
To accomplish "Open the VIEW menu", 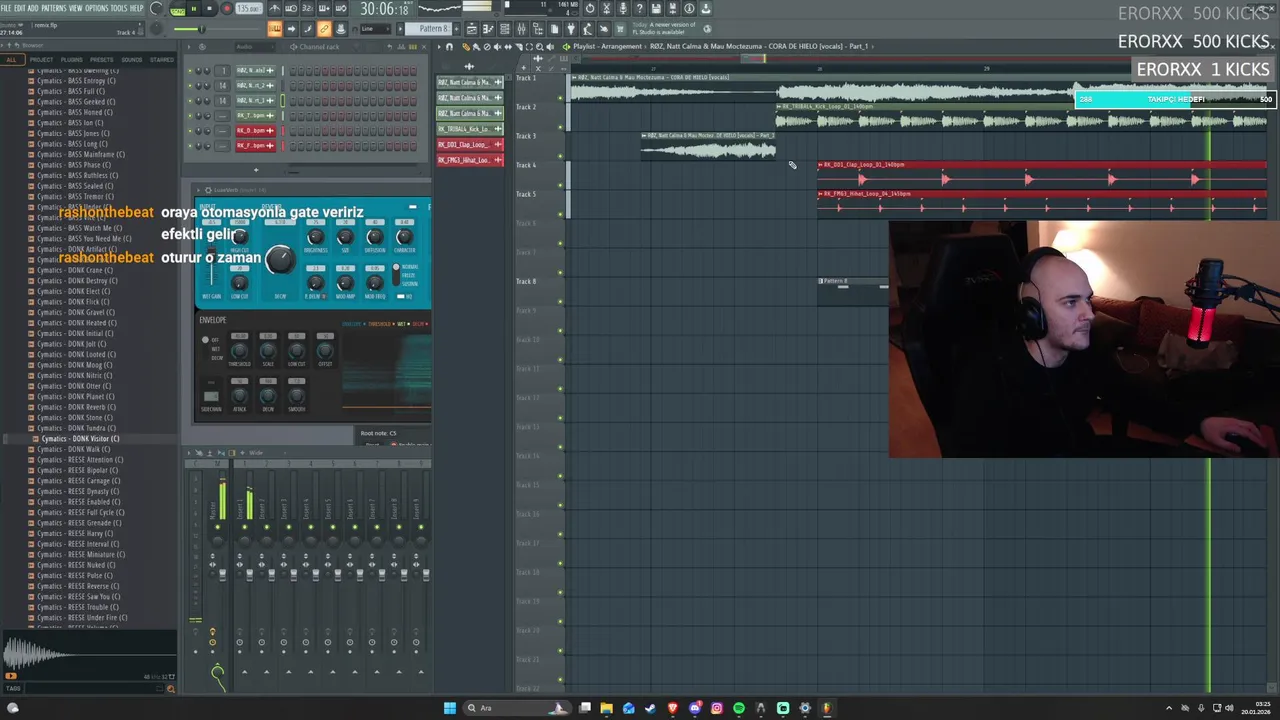I will pyautogui.click(x=76, y=8).
